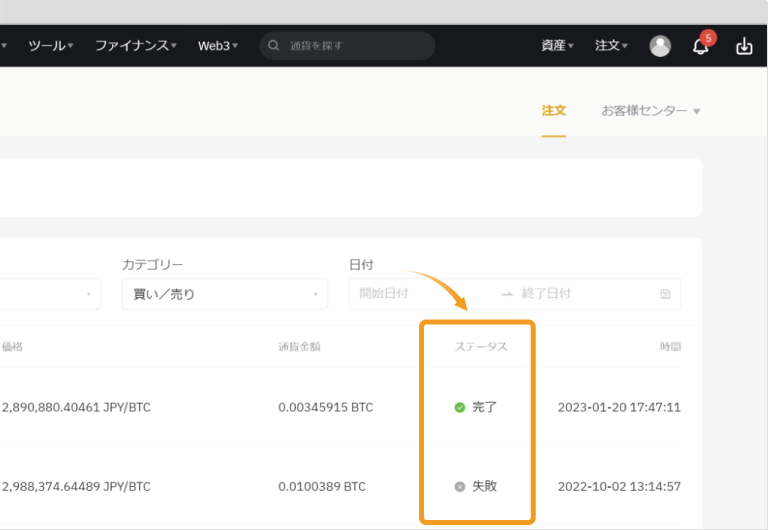Click the 日付 label
This screenshot has width=768, height=530.
pos(361,265)
